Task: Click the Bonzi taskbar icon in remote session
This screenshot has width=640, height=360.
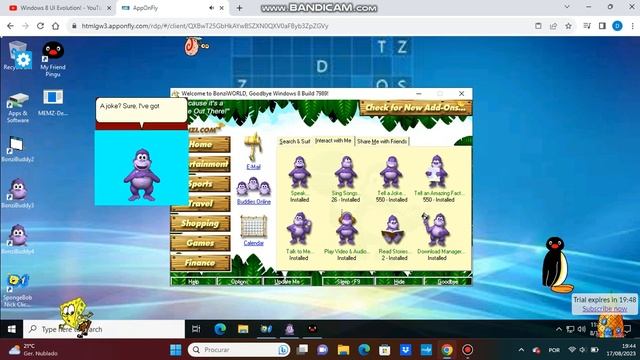Action: [289, 329]
